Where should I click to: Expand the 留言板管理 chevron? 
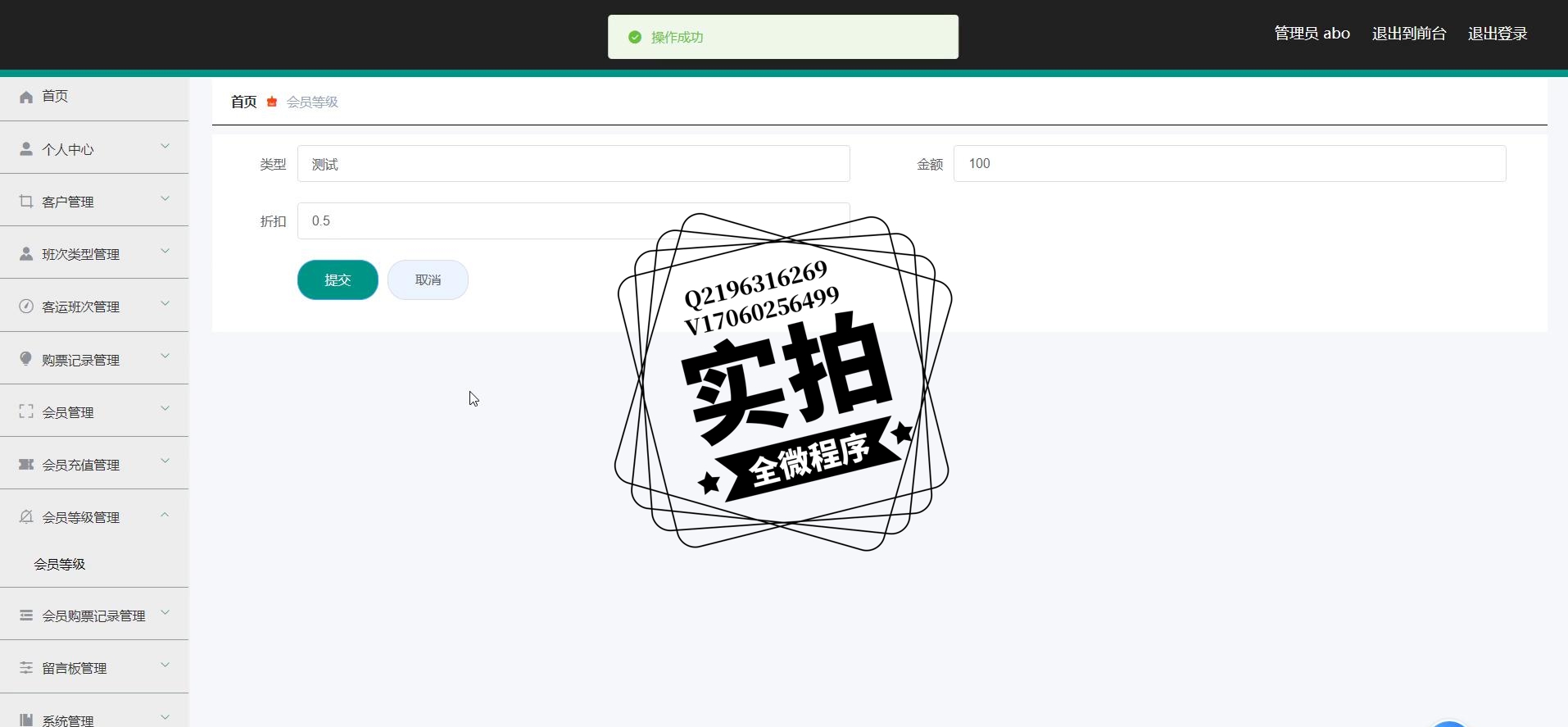click(165, 665)
